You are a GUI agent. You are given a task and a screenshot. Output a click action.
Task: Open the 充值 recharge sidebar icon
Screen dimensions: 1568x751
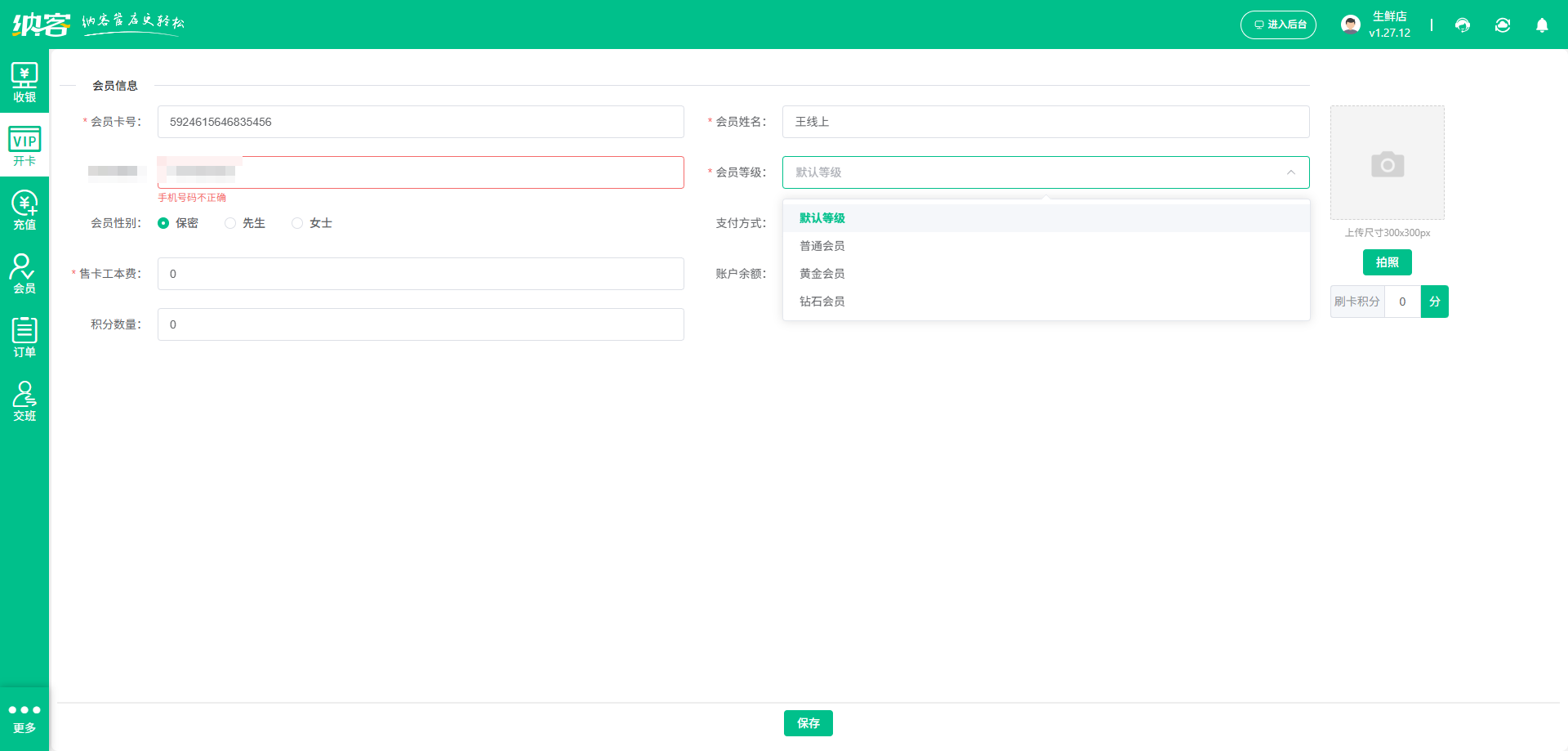coord(24,210)
